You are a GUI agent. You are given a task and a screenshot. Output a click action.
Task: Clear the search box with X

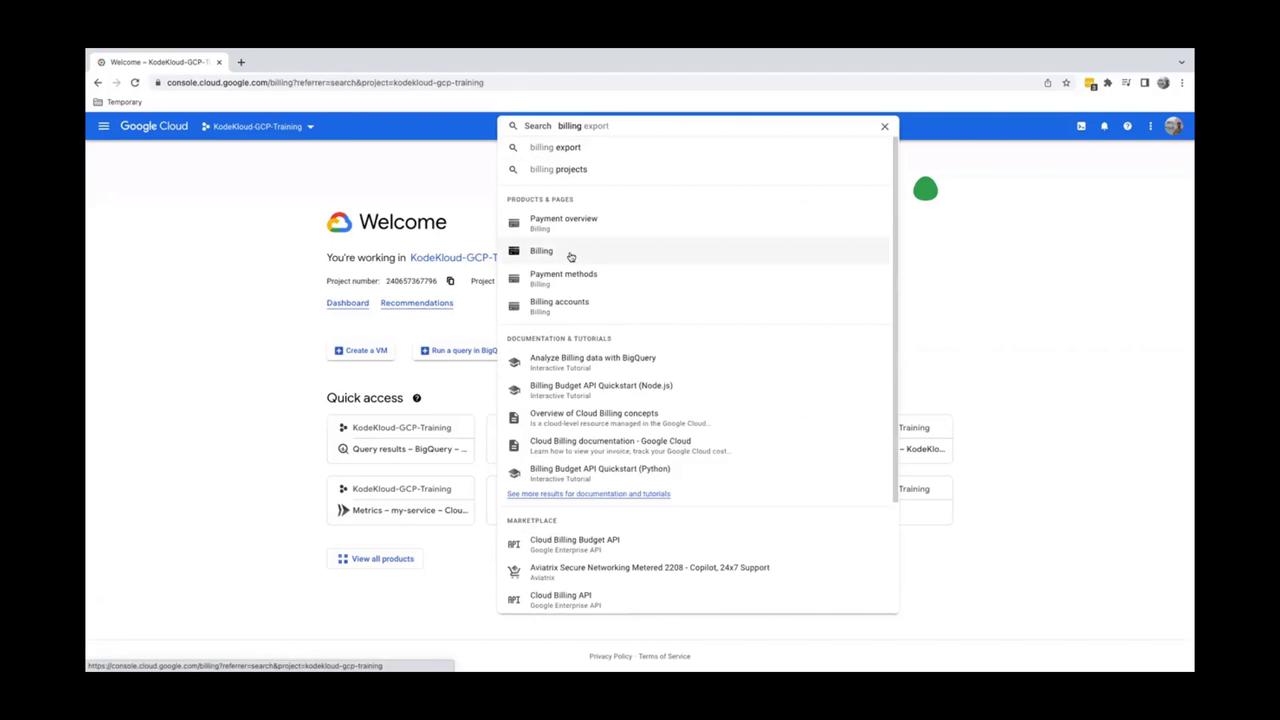(x=884, y=126)
